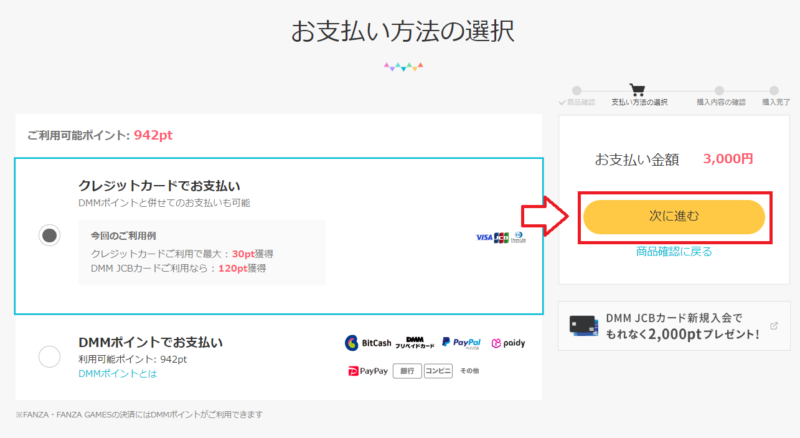The image size is (800, 438).
Task: Click the DMM prepaid card logo
Action: tap(415, 343)
